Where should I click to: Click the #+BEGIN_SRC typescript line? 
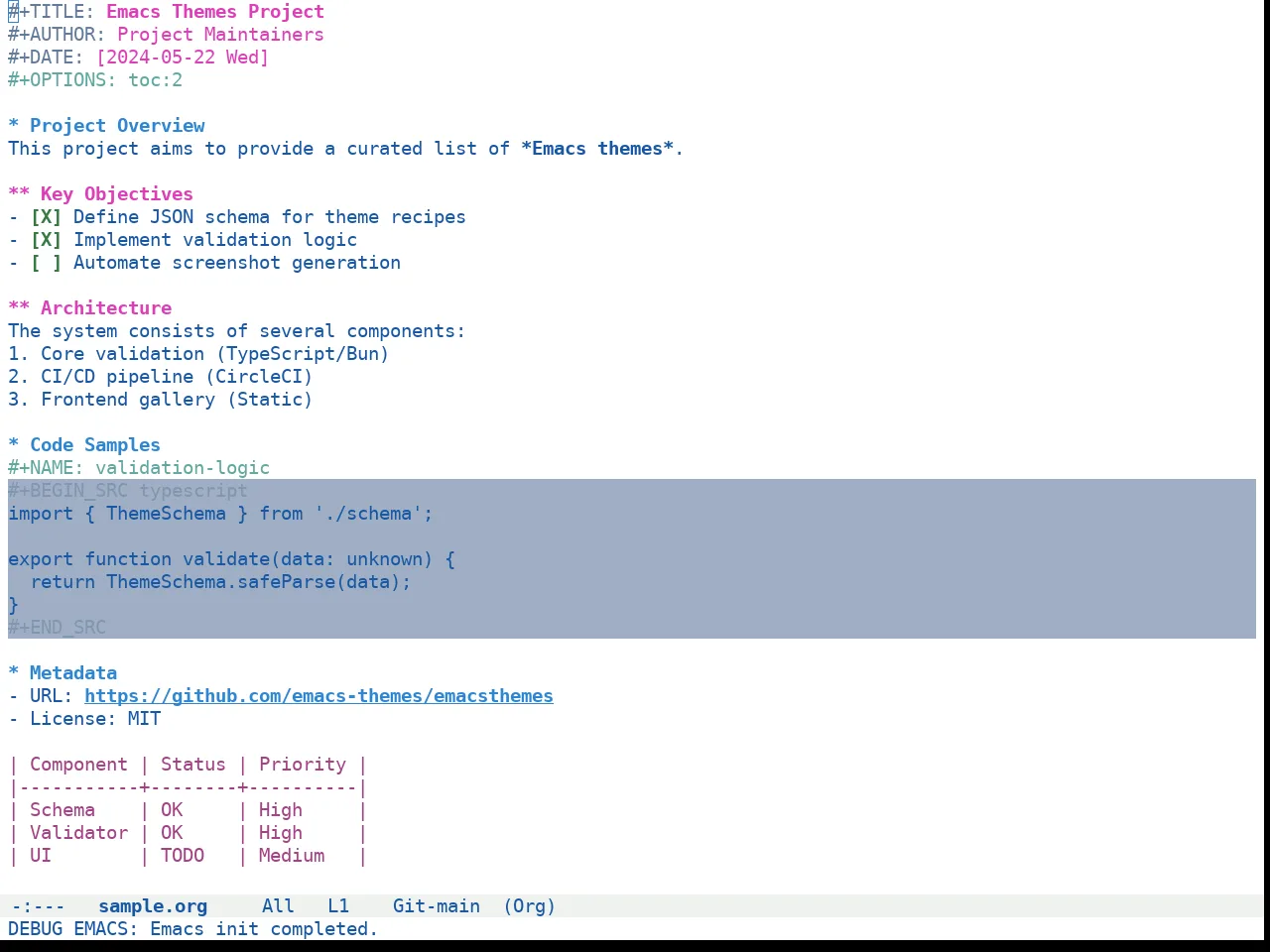click(128, 491)
